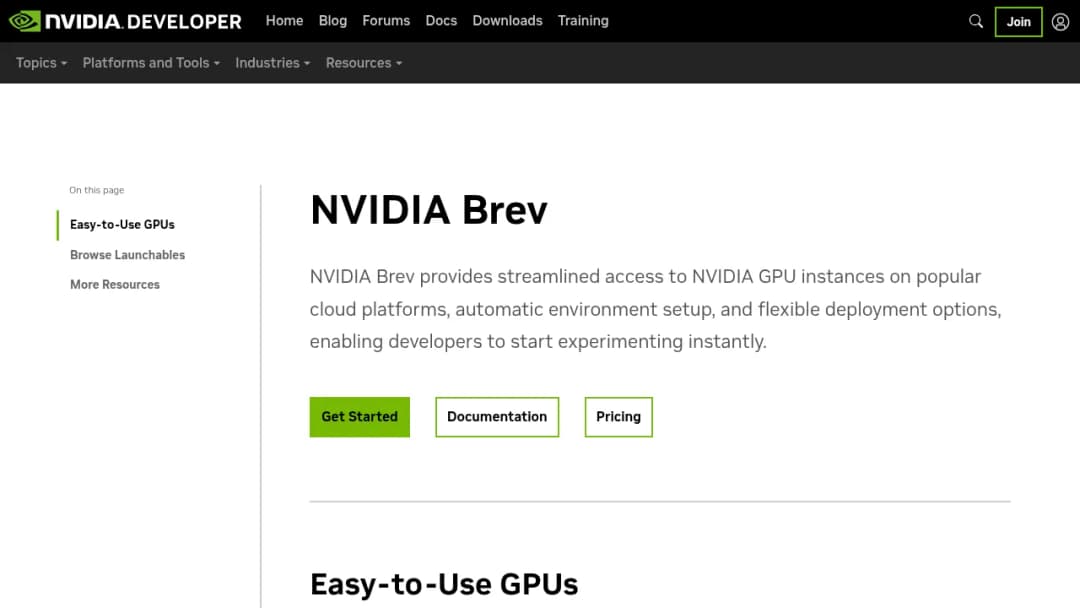Select Training in top navigation
The image size is (1080, 608).
(x=583, y=21)
